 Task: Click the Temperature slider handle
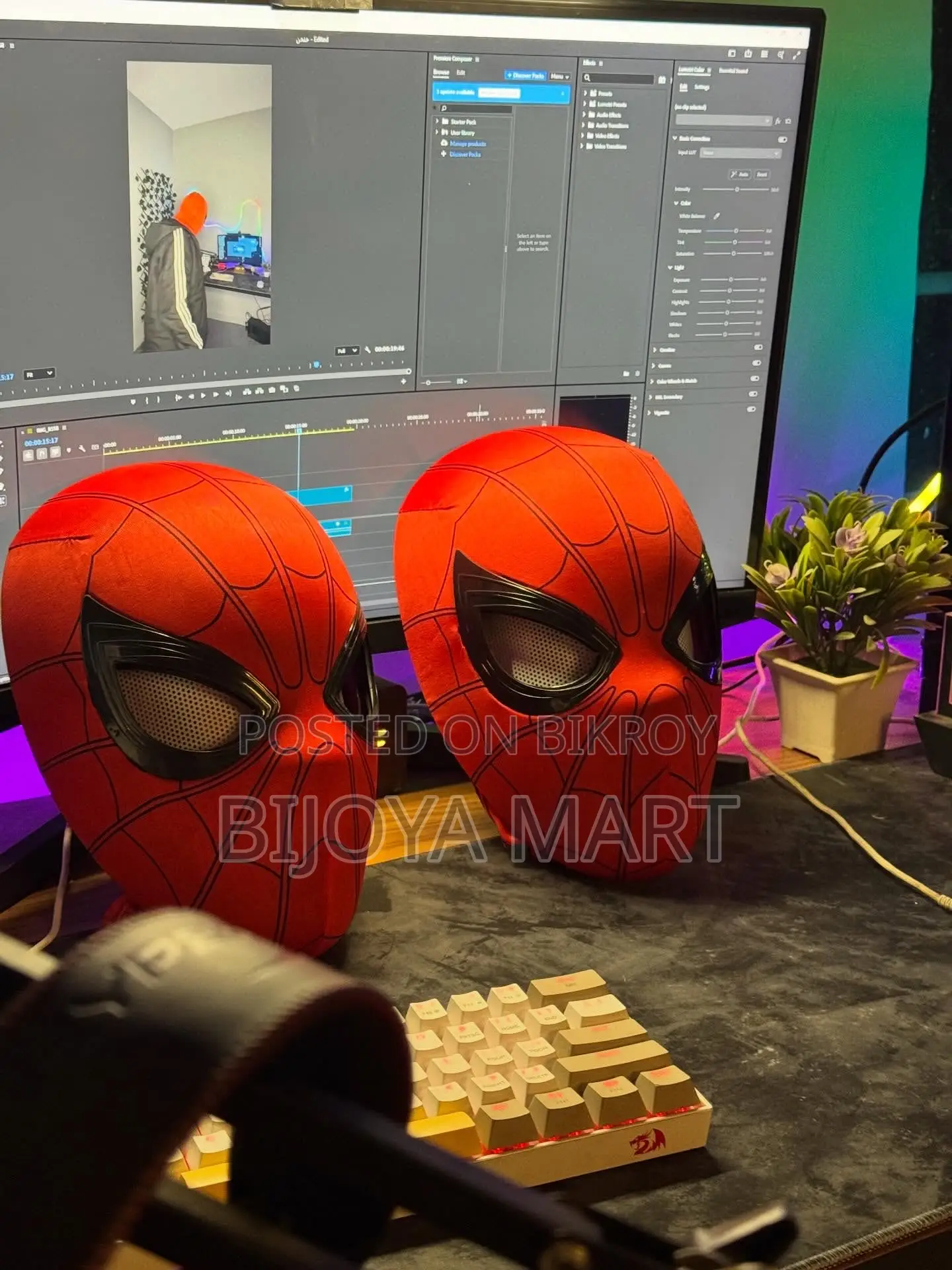click(736, 231)
